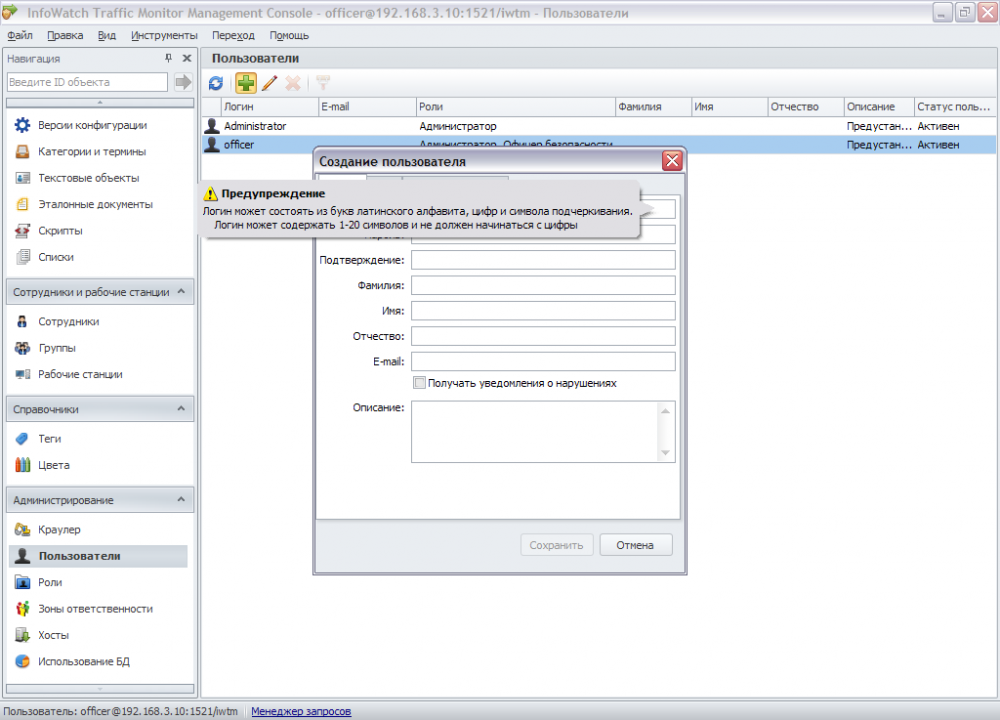This screenshot has height=720, width=1000.
Task: Select the Administrator user row
Action: click(x=599, y=126)
